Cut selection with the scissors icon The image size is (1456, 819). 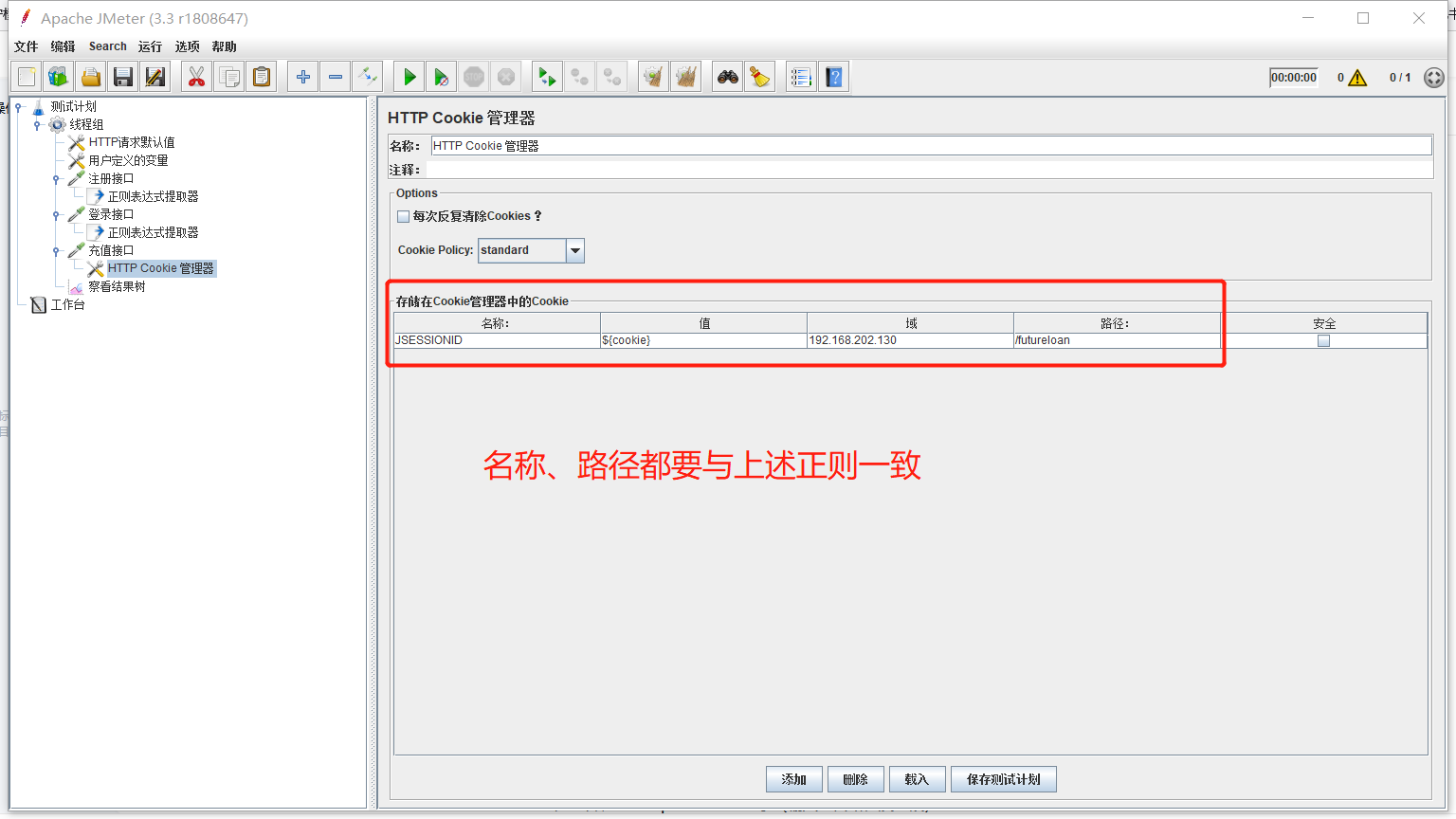196,77
